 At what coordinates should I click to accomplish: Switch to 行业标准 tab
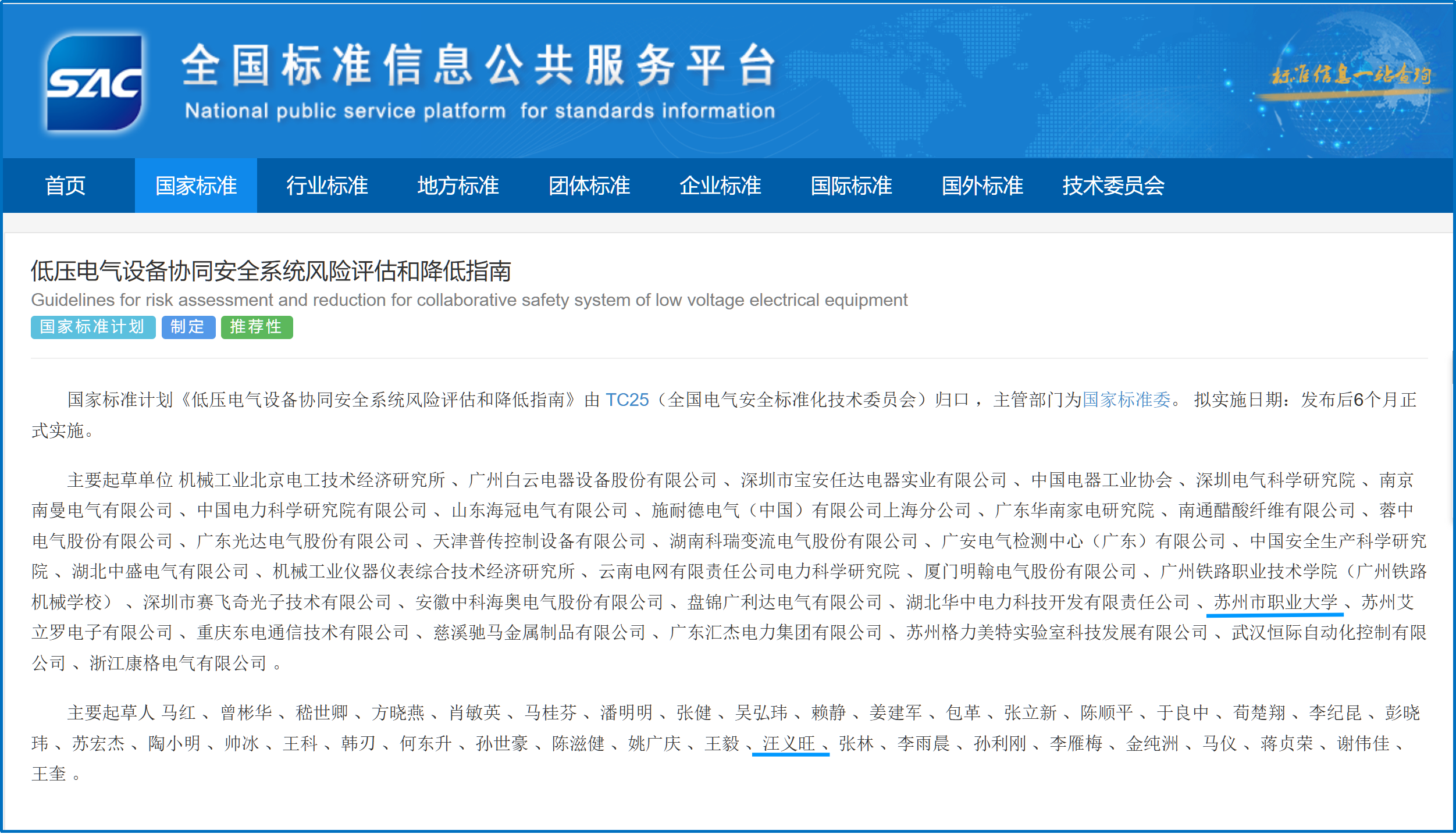[x=327, y=186]
